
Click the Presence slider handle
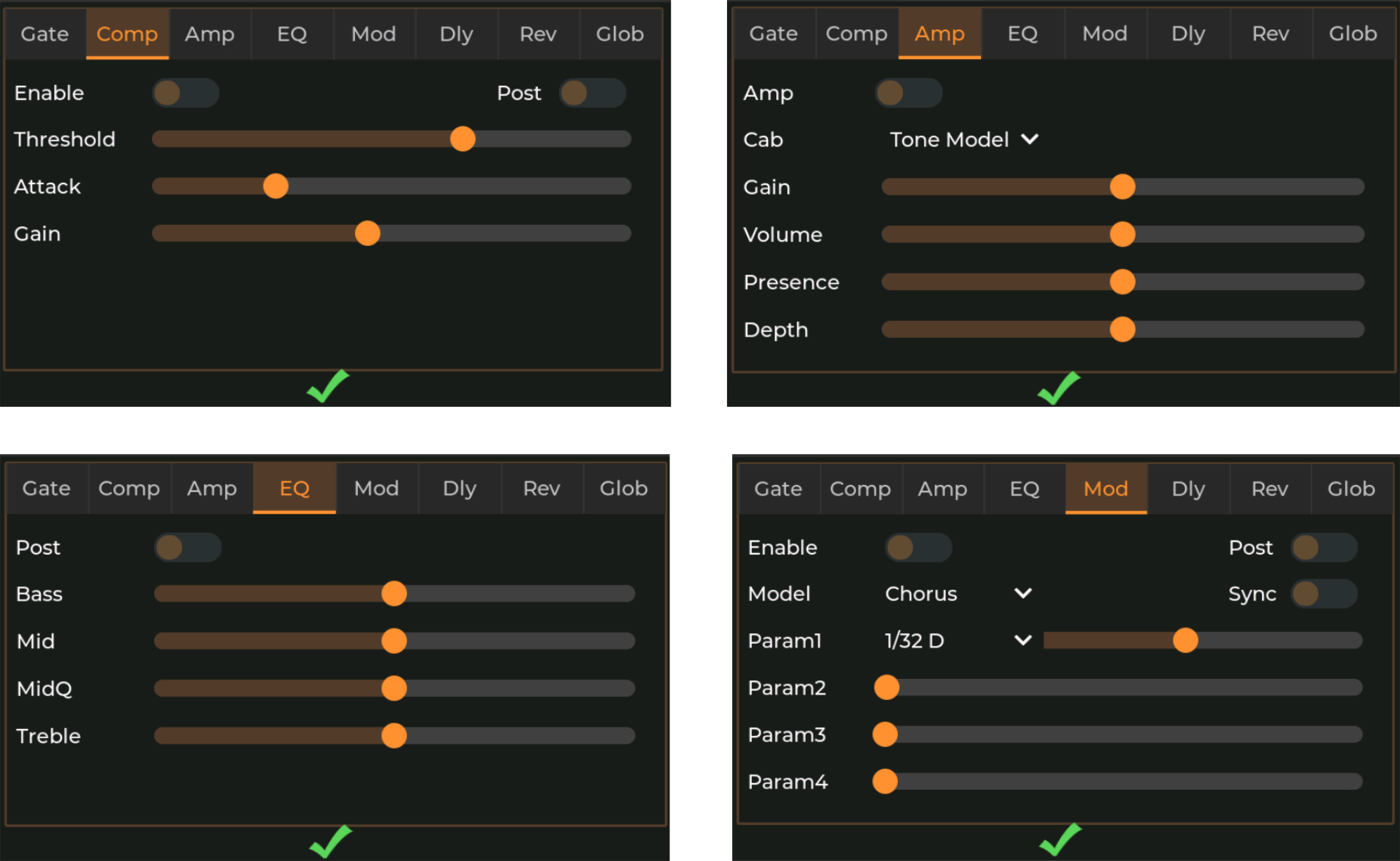pos(1123,282)
